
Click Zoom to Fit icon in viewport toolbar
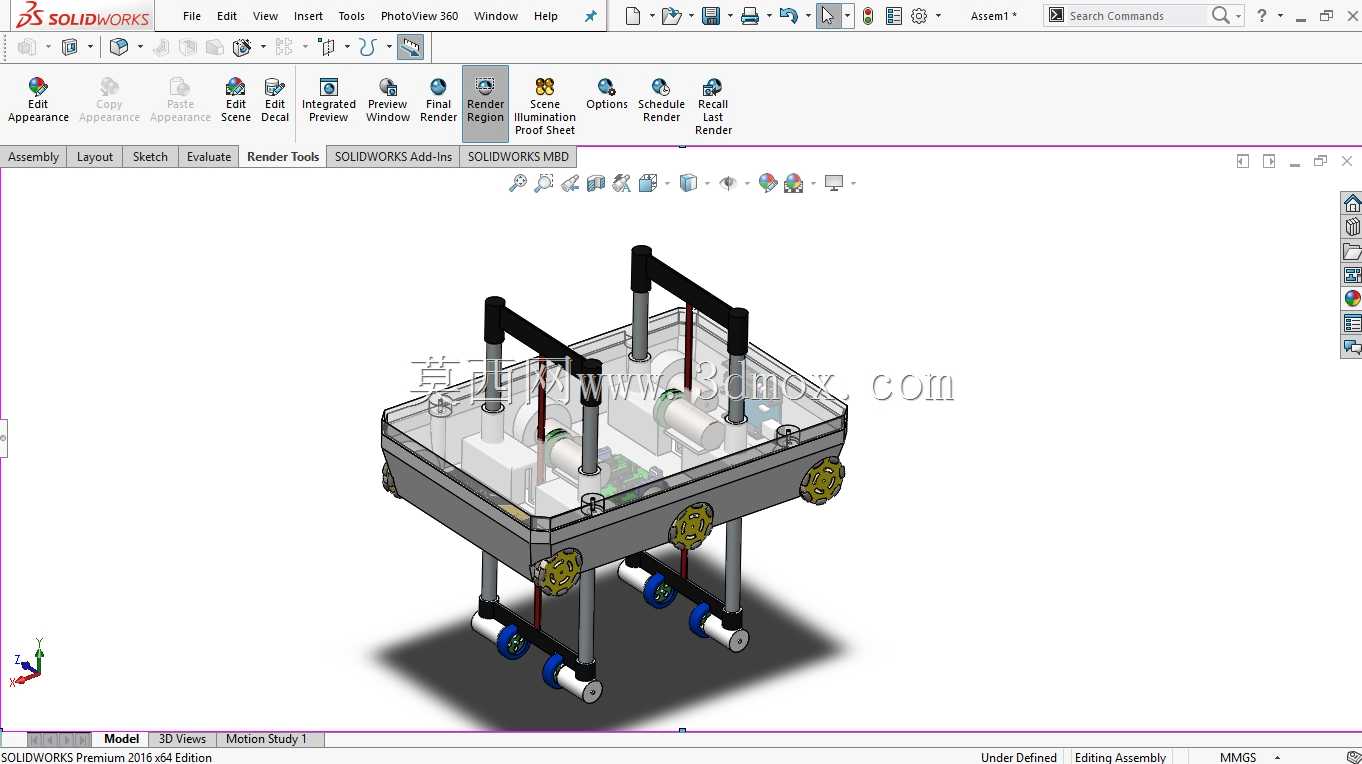(x=518, y=183)
